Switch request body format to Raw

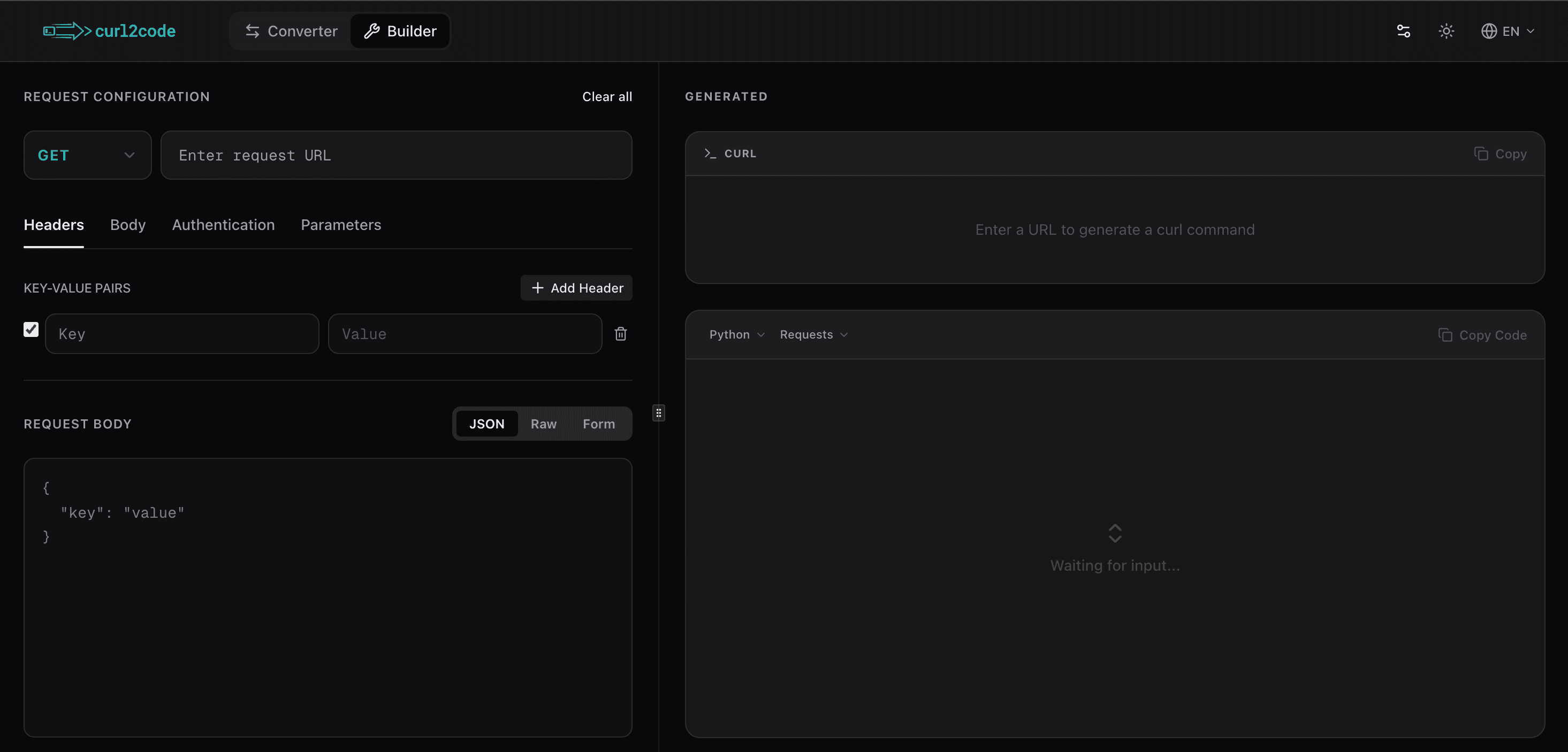click(543, 424)
